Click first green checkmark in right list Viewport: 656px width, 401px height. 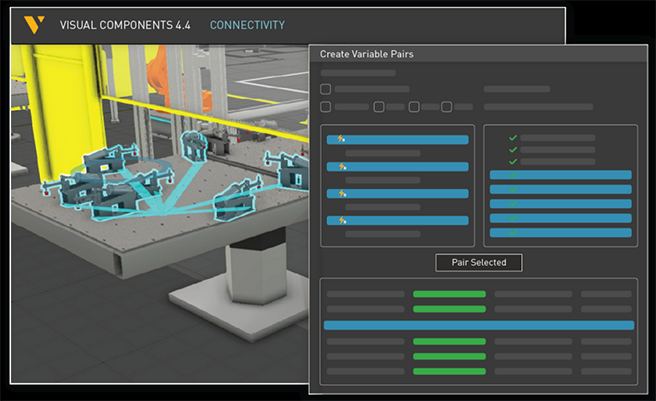[512, 138]
